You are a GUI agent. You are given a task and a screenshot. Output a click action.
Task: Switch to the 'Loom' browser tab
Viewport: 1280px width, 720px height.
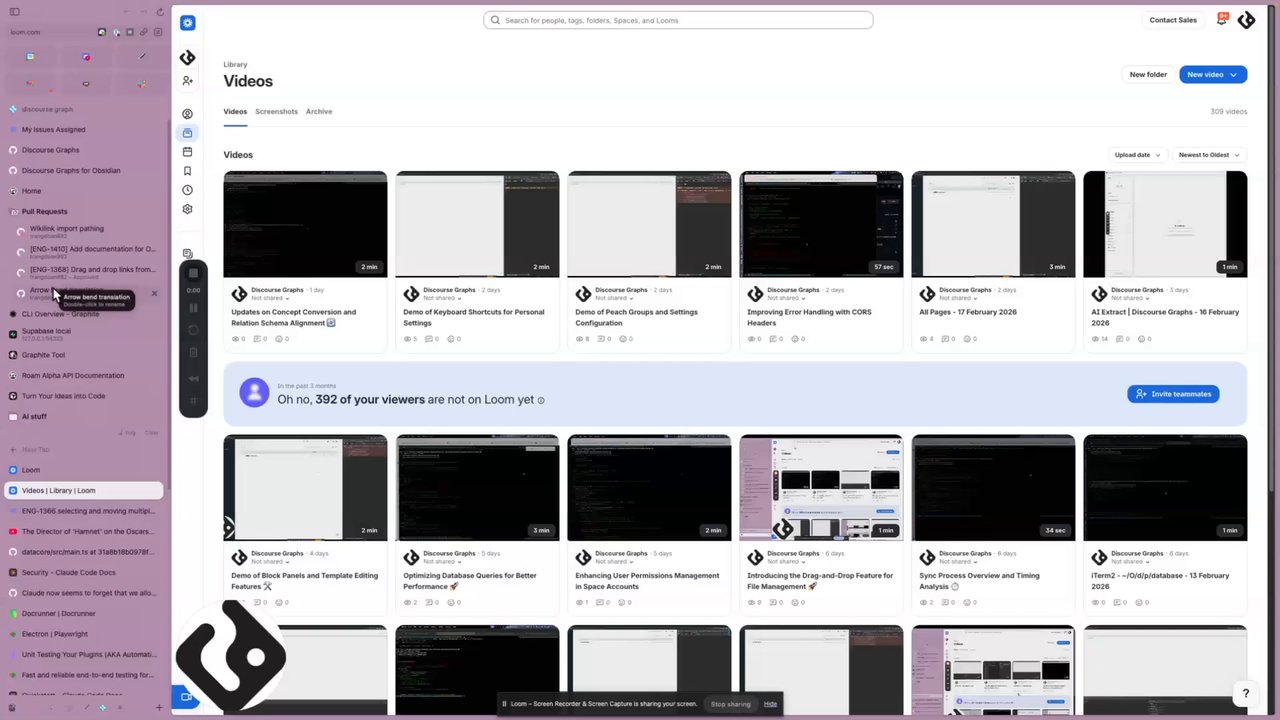click(84, 470)
